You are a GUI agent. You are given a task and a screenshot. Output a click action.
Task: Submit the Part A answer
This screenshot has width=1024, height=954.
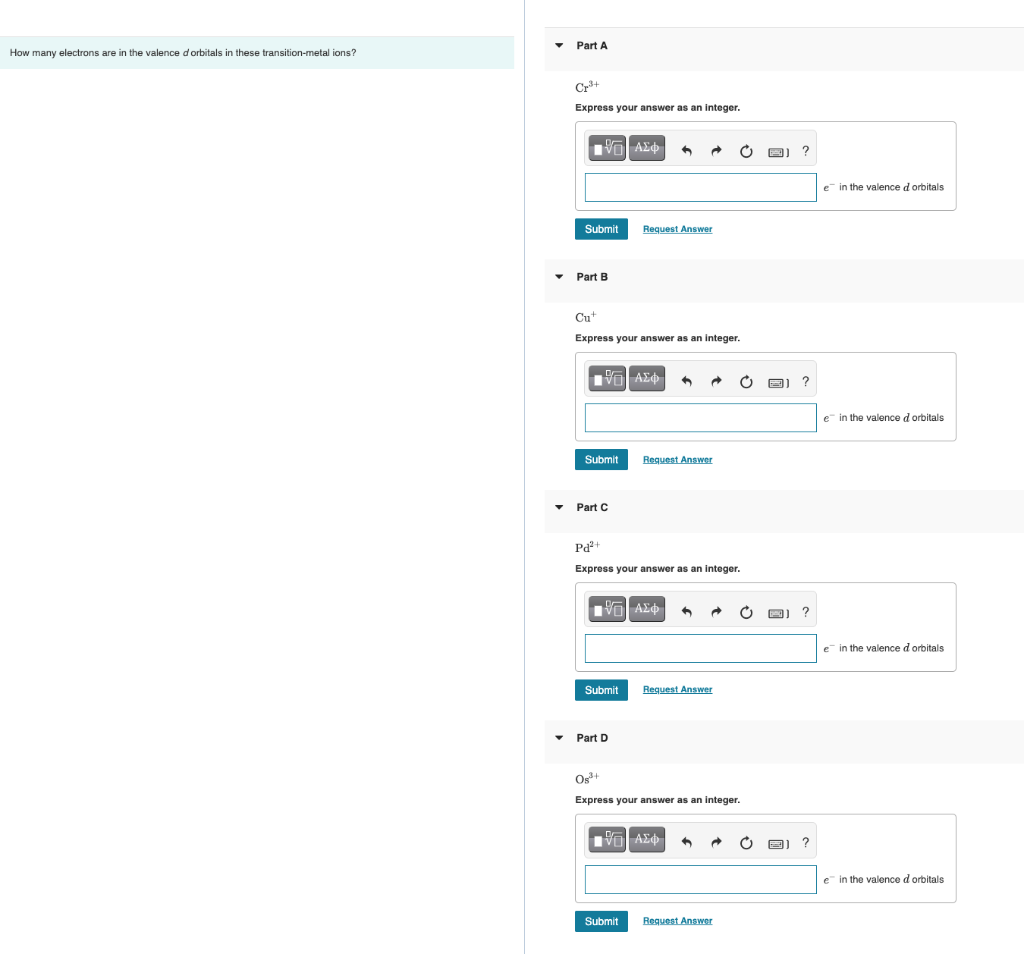pos(601,229)
